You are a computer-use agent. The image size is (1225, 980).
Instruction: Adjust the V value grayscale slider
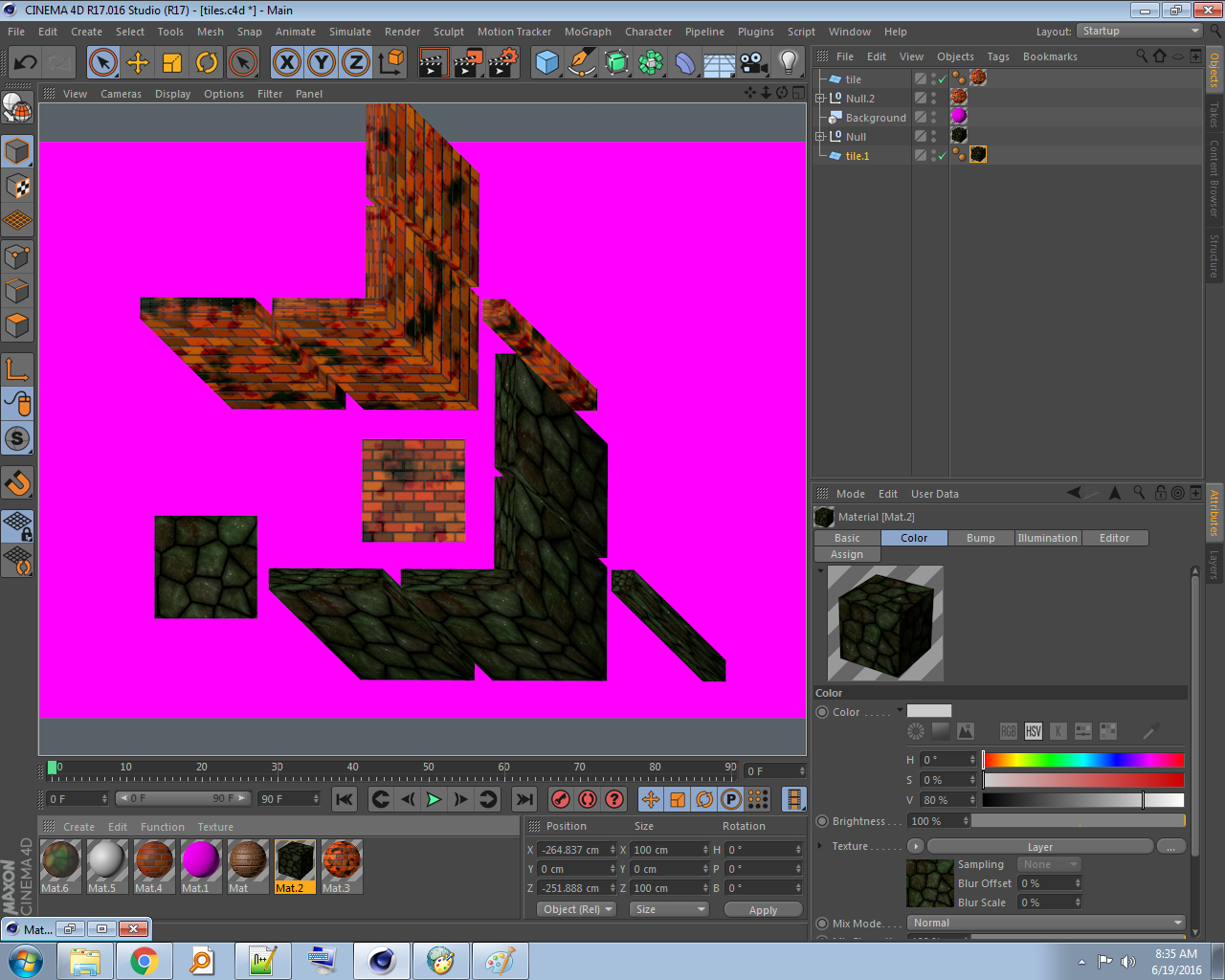pyautogui.click(x=1083, y=800)
